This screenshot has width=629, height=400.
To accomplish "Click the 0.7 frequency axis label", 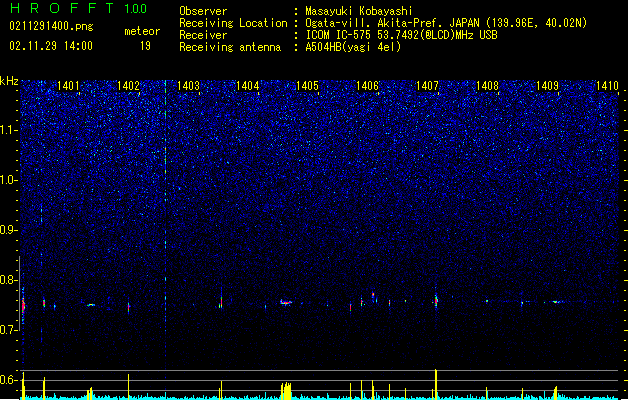I will (x=8, y=330).
